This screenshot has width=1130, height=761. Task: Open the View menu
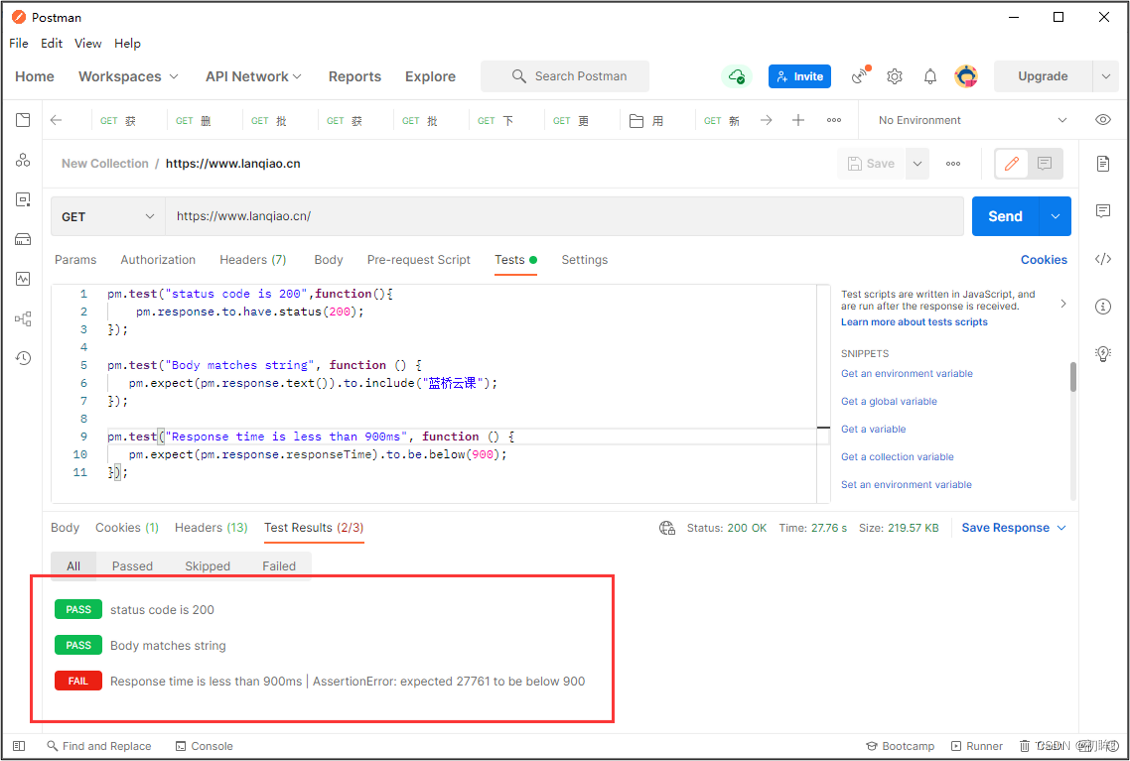[x=88, y=43]
